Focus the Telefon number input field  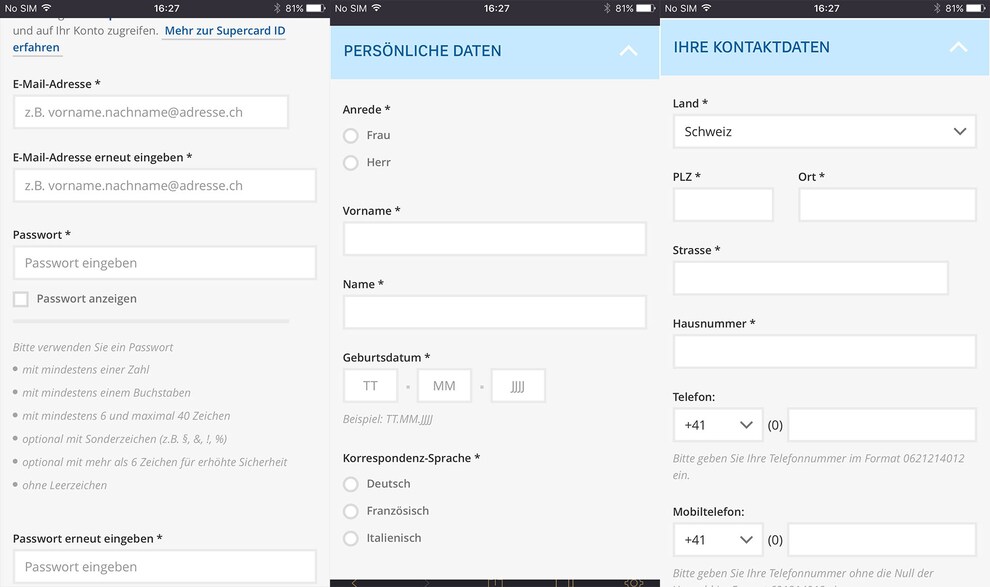coord(882,425)
